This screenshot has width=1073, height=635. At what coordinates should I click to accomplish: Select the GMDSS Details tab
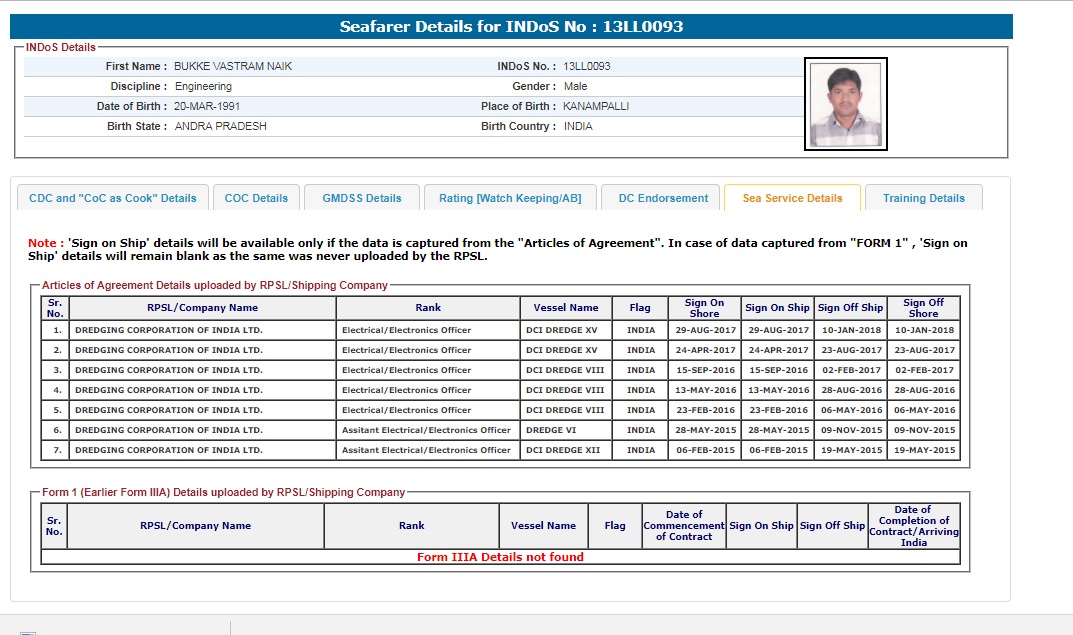[362, 198]
